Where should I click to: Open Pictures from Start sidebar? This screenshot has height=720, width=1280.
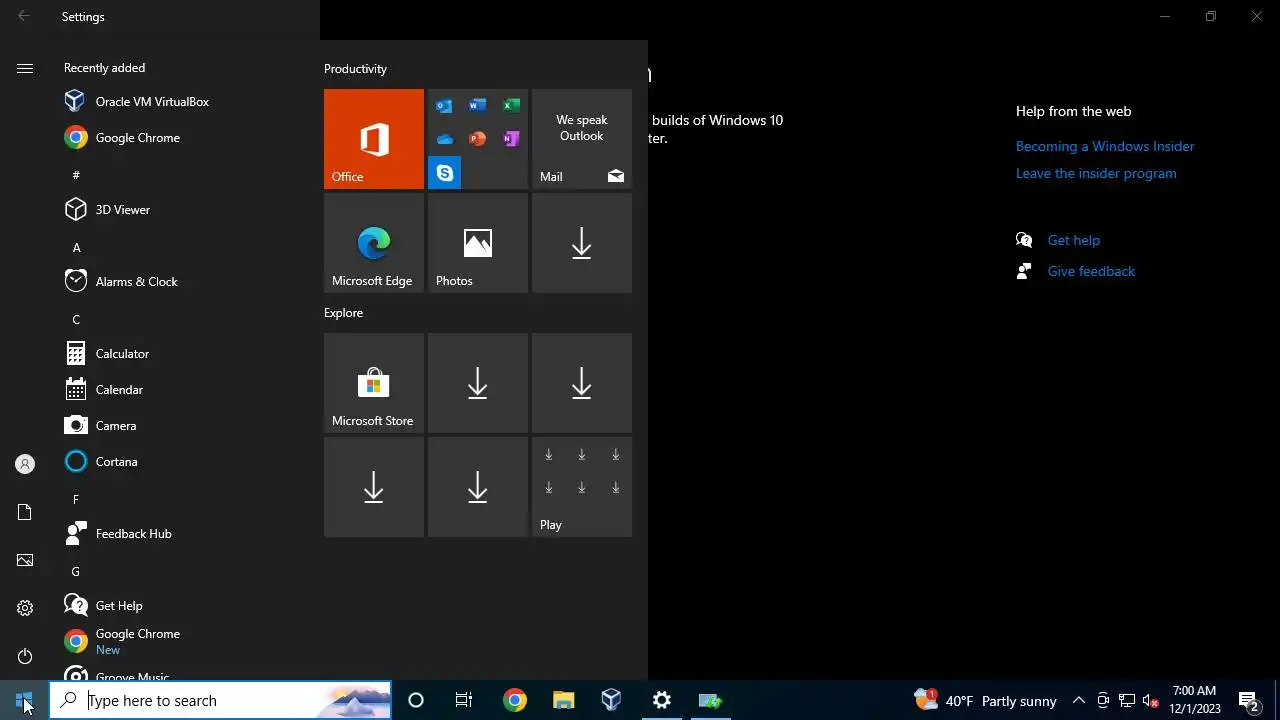click(x=25, y=560)
